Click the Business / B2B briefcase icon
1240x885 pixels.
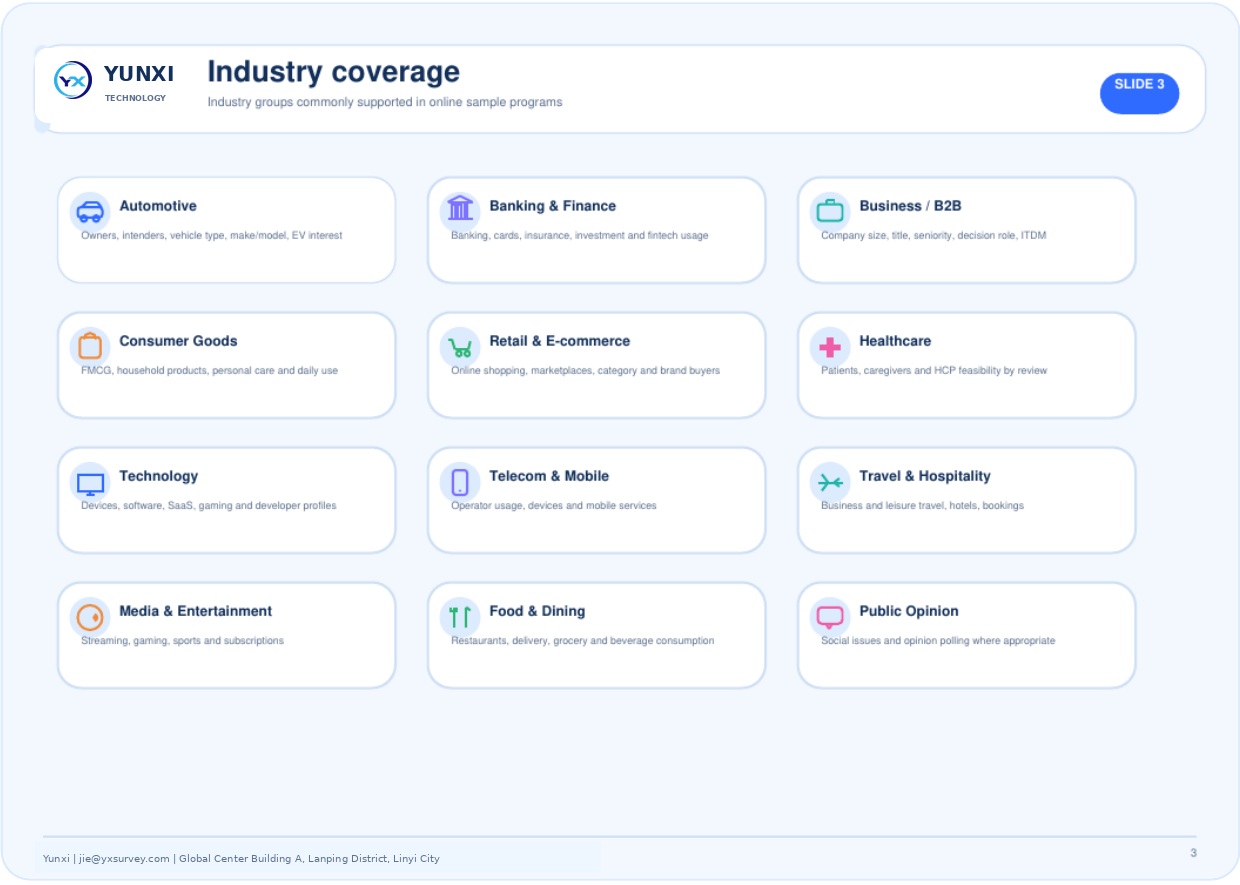click(x=830, y=211)
